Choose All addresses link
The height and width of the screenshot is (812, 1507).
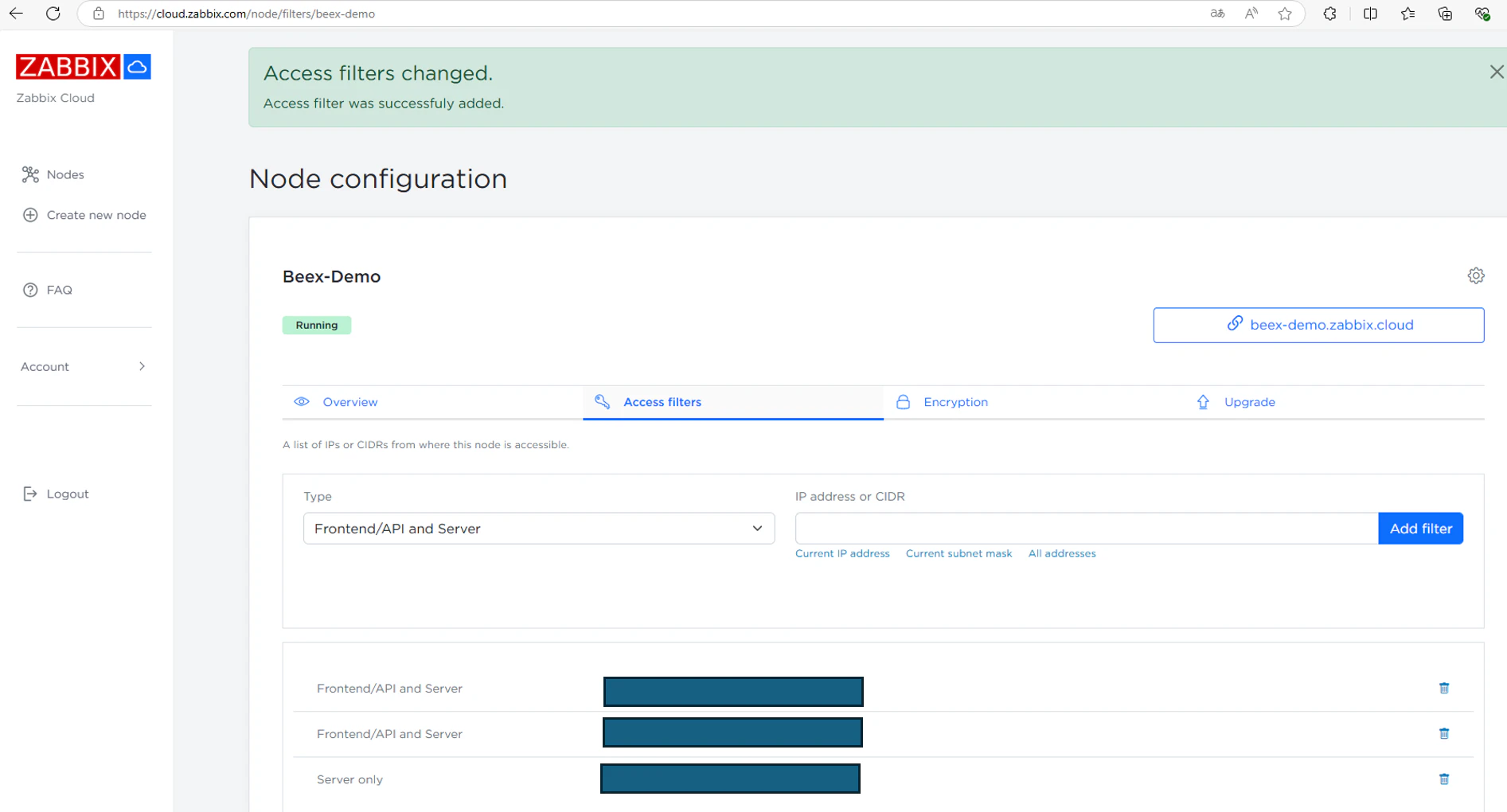tap(1062, 553)
